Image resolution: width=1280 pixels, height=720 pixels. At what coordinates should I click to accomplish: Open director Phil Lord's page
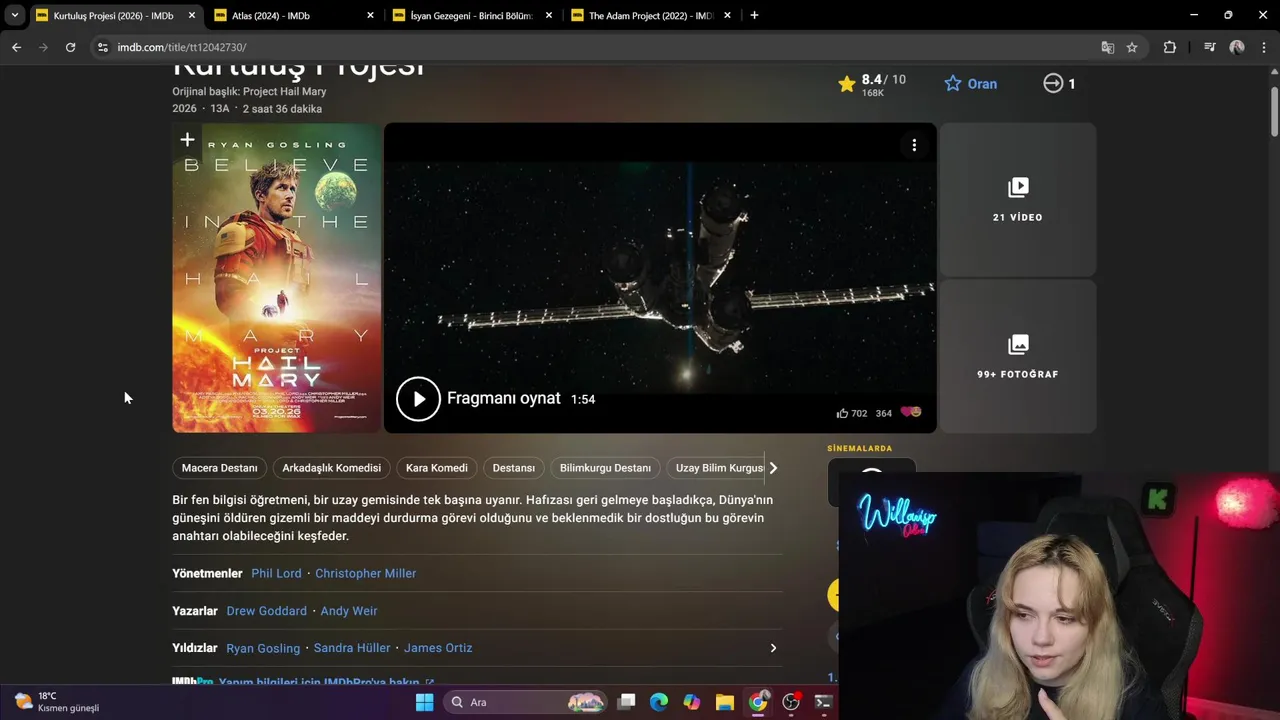(x=276, y=573)
